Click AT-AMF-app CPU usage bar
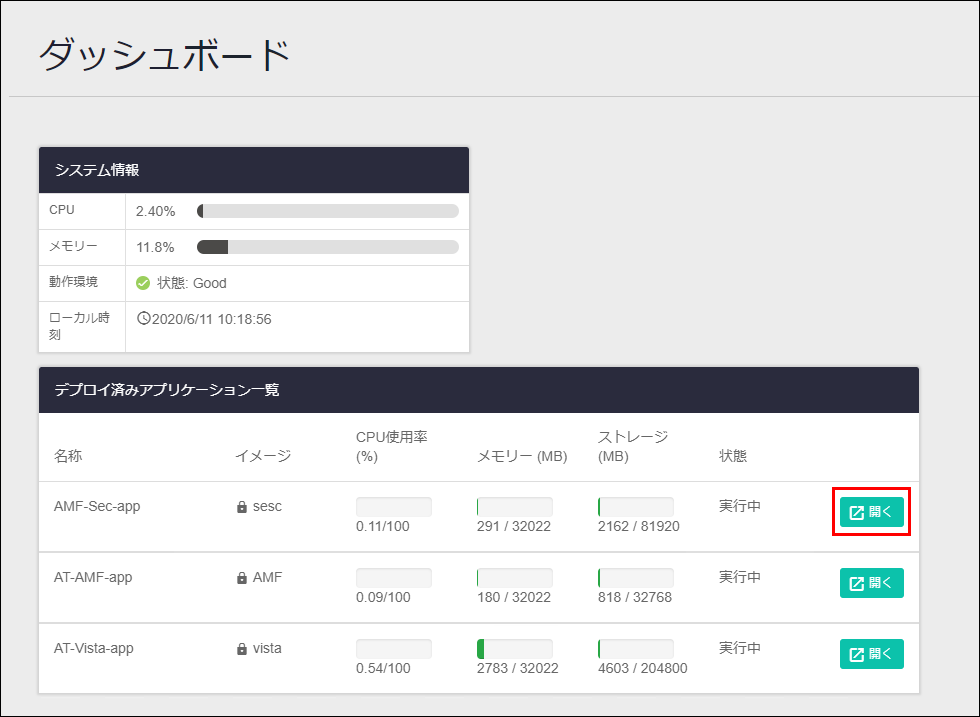 click(x=394, y=578)
